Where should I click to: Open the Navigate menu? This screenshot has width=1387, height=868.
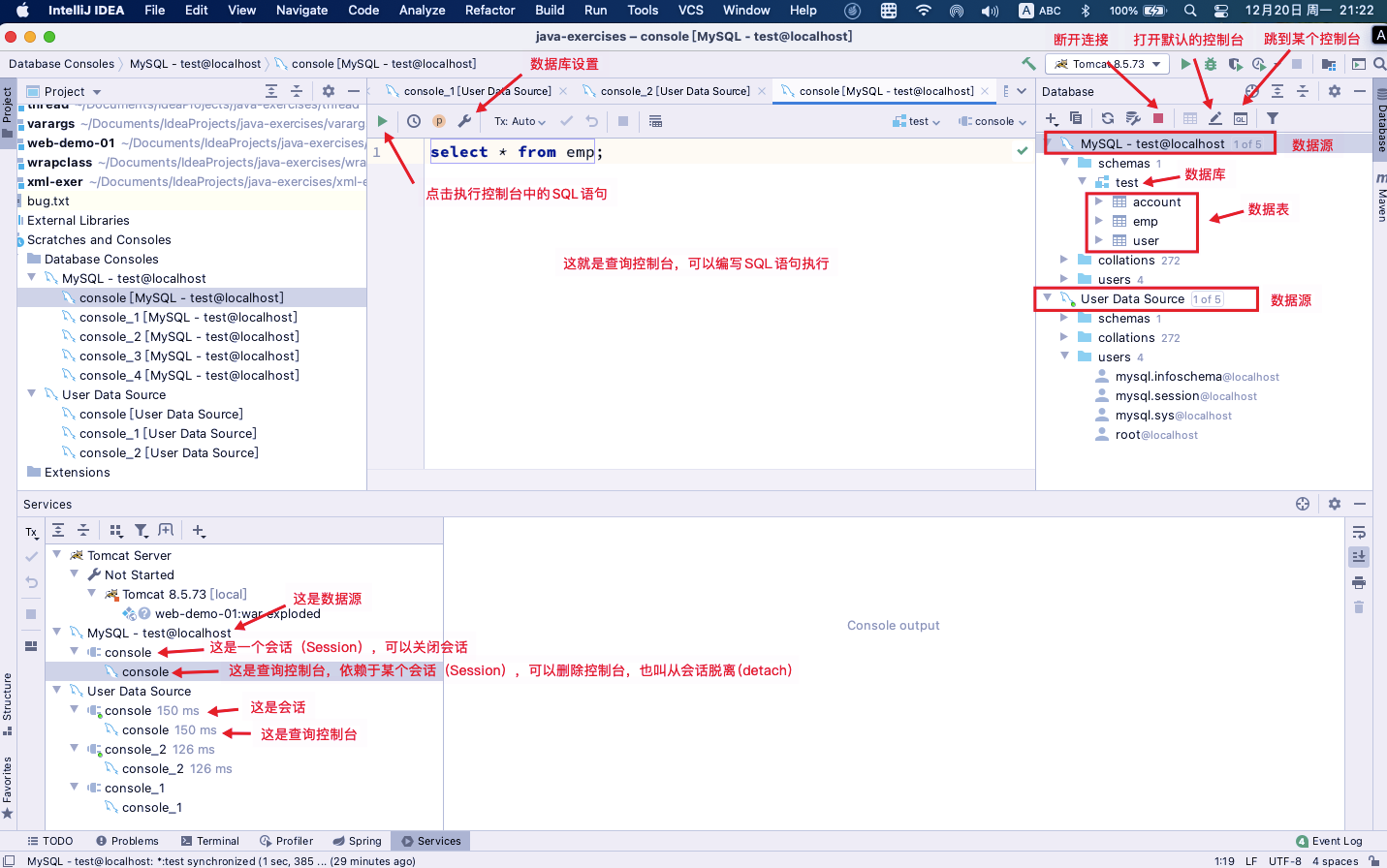pyautogui.click(x=301, y=10)
